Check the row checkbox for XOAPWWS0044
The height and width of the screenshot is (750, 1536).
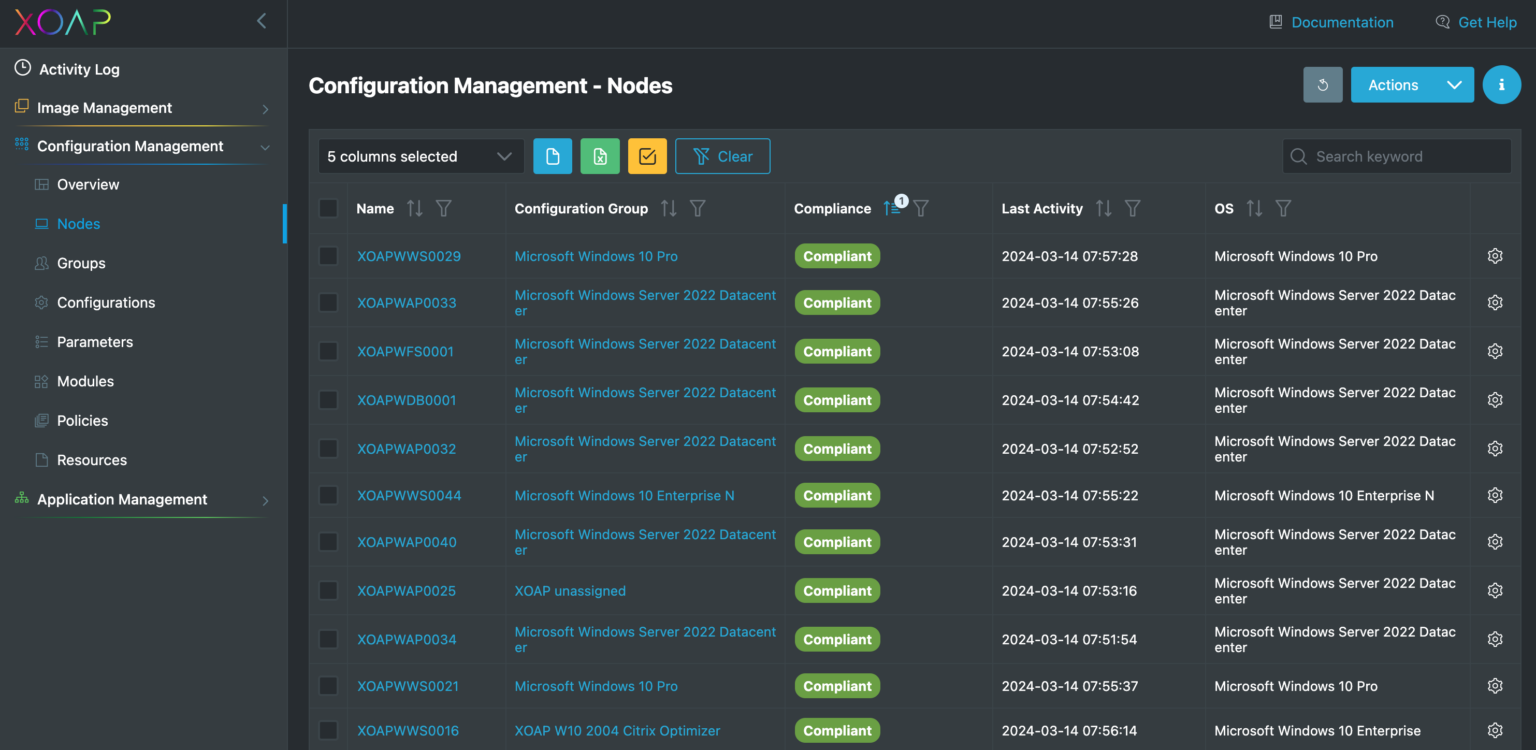[328, 495]
